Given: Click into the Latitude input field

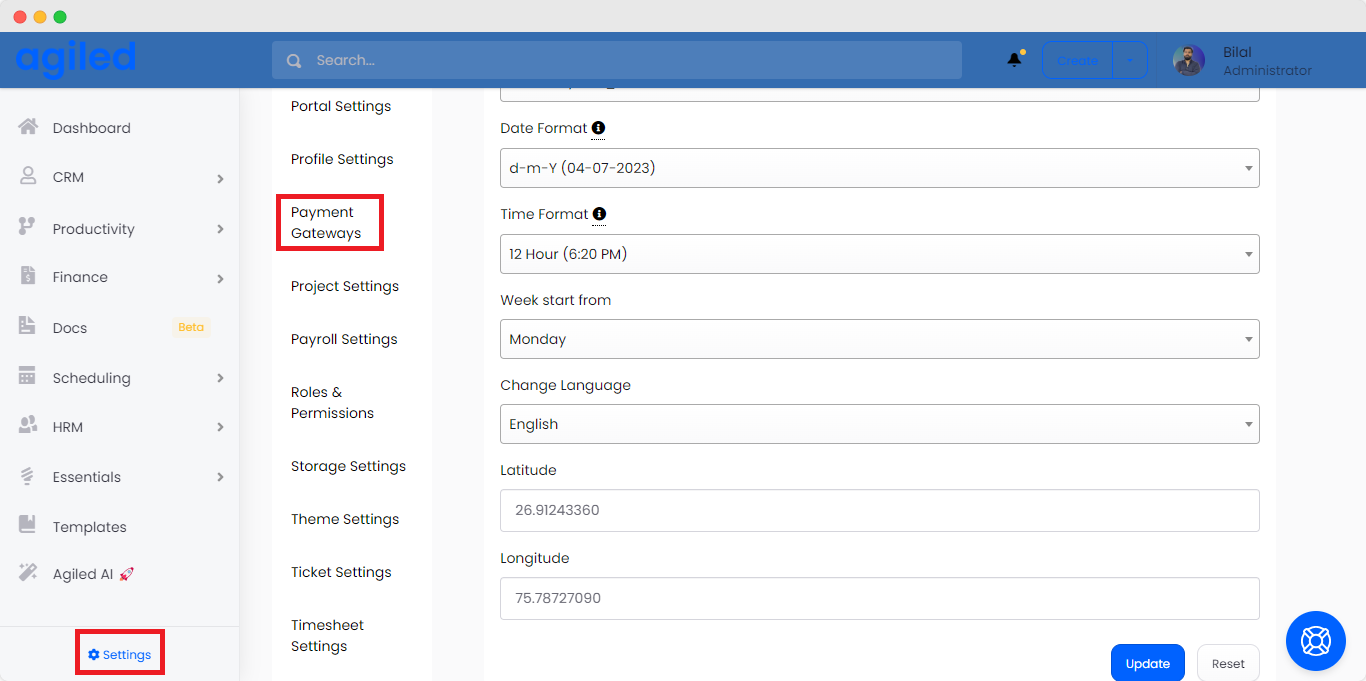Looking at the screenshot, I should [878, 510].
